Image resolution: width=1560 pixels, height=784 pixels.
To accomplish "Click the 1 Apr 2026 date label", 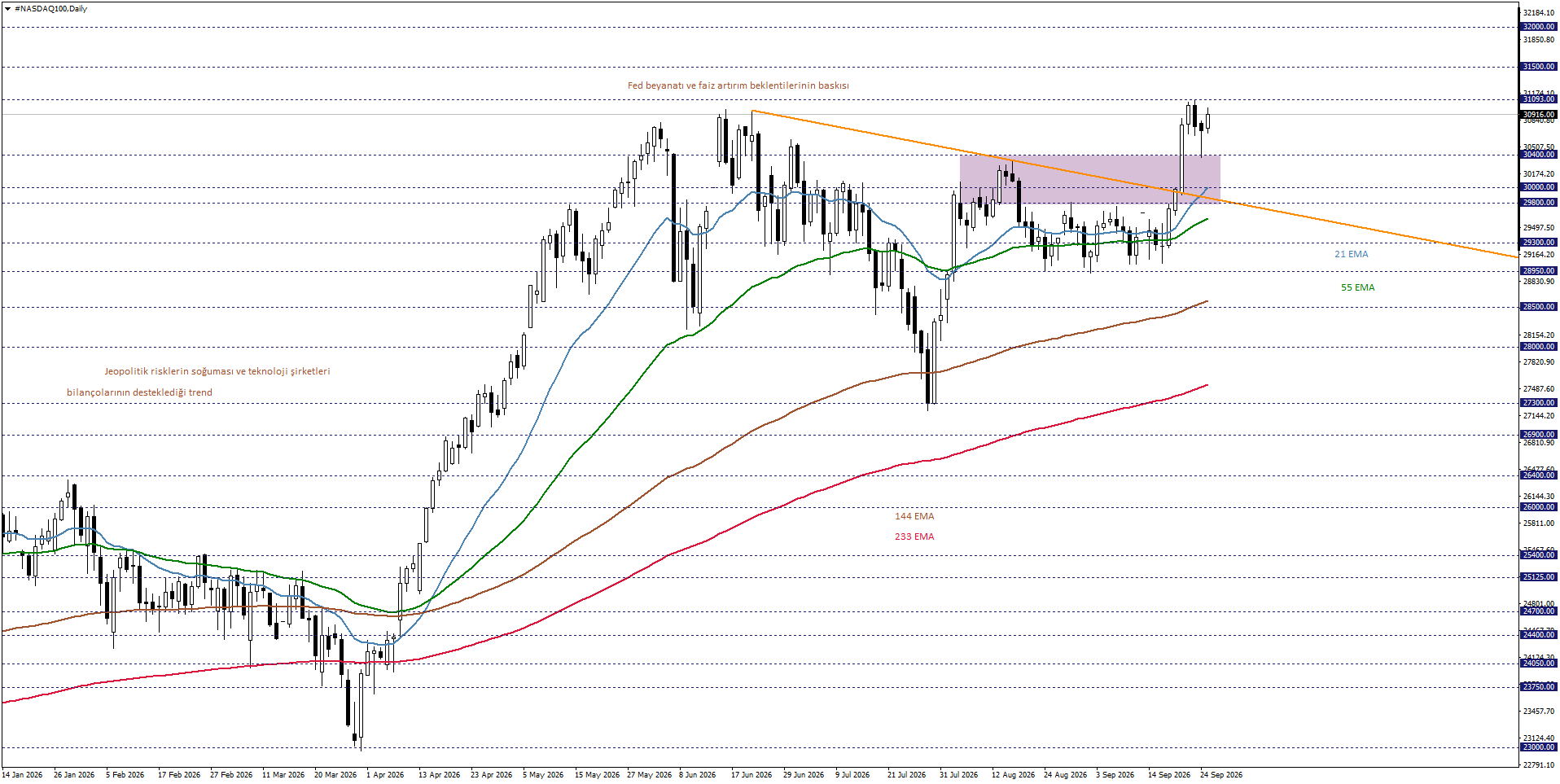I will click(x=385, y=775).
